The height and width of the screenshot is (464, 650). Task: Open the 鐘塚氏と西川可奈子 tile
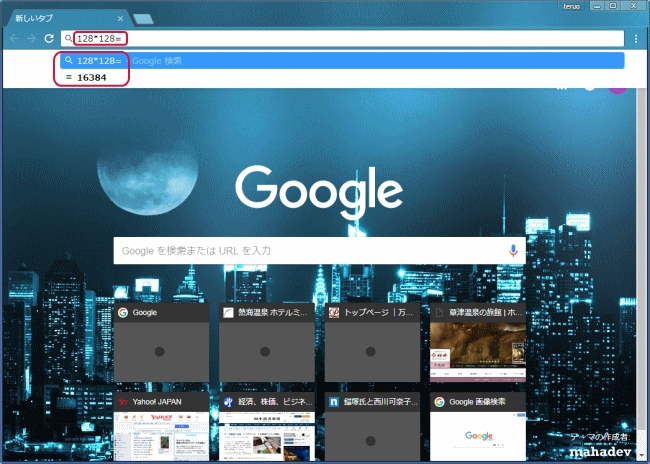pos(372,427)
